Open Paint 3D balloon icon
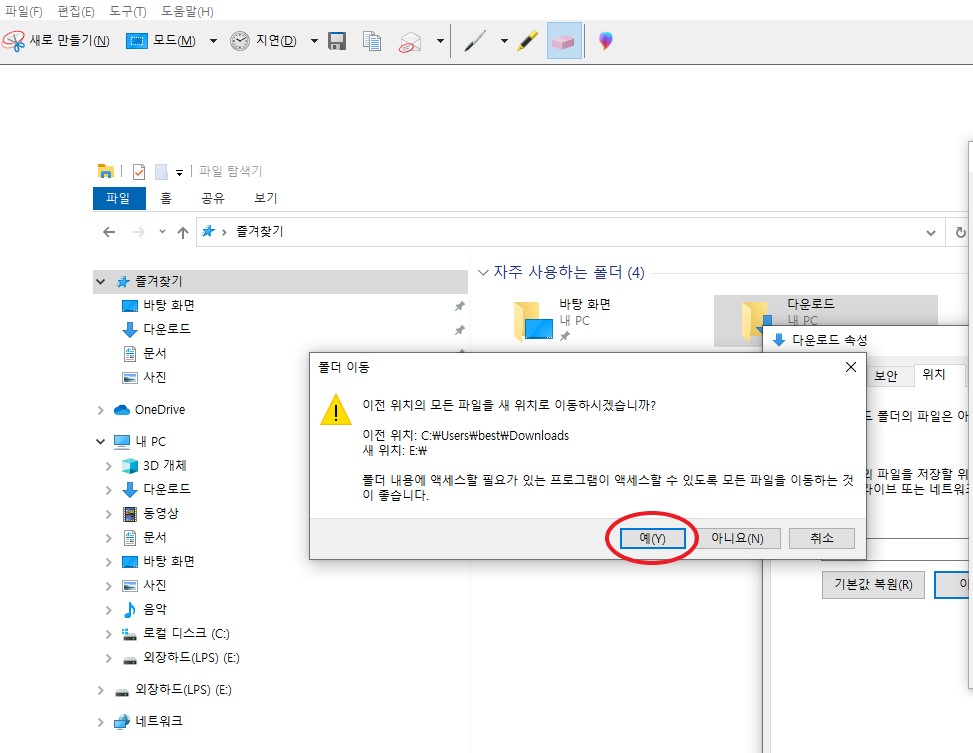 (x=606, y=41)
